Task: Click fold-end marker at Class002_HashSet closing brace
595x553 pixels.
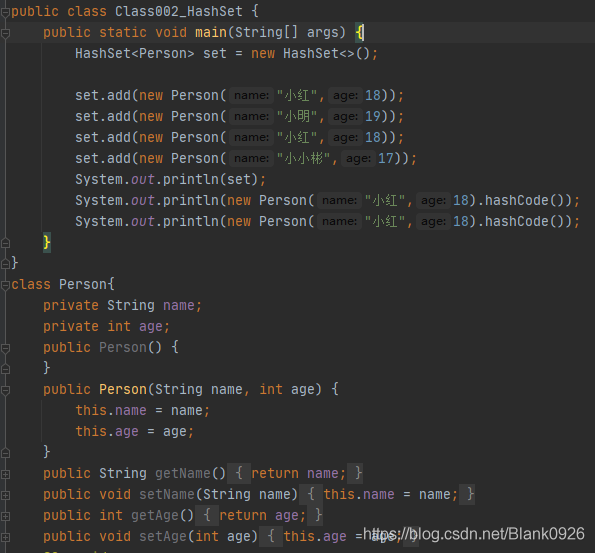Action: [x=5, y=263]
